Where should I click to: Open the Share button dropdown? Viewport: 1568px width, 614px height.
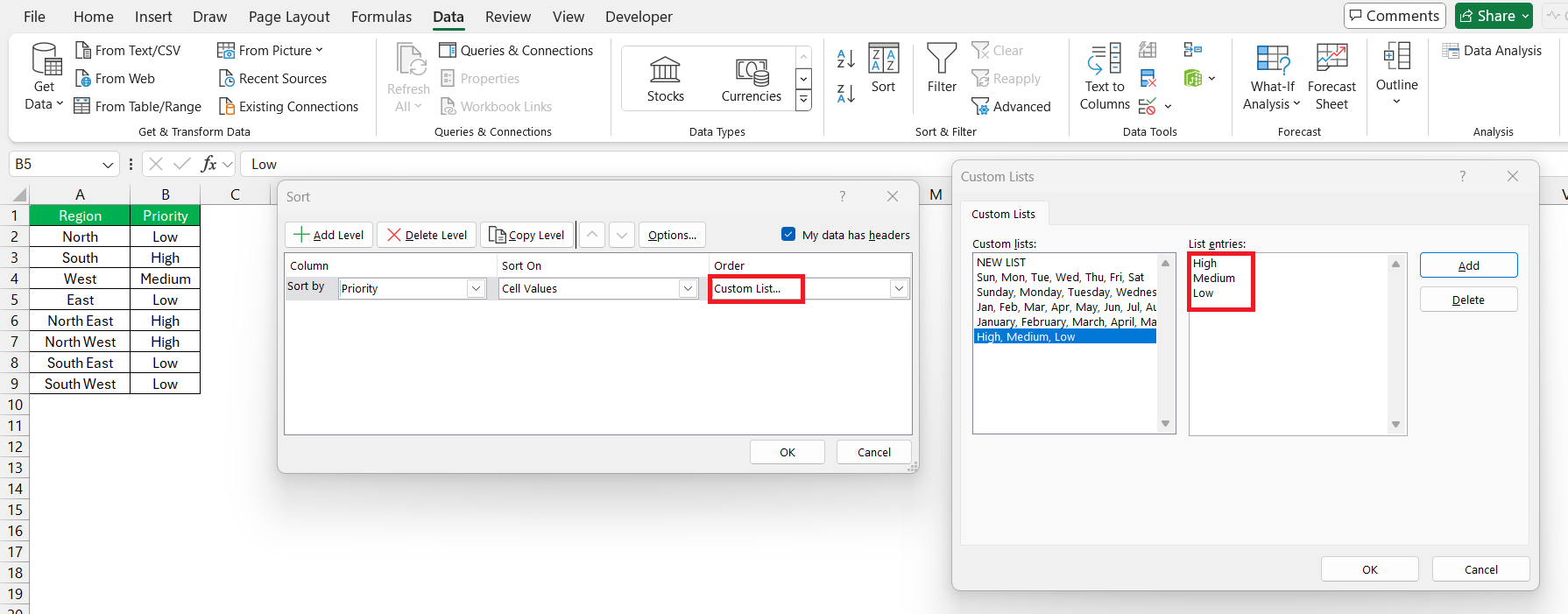point(1525,16)
